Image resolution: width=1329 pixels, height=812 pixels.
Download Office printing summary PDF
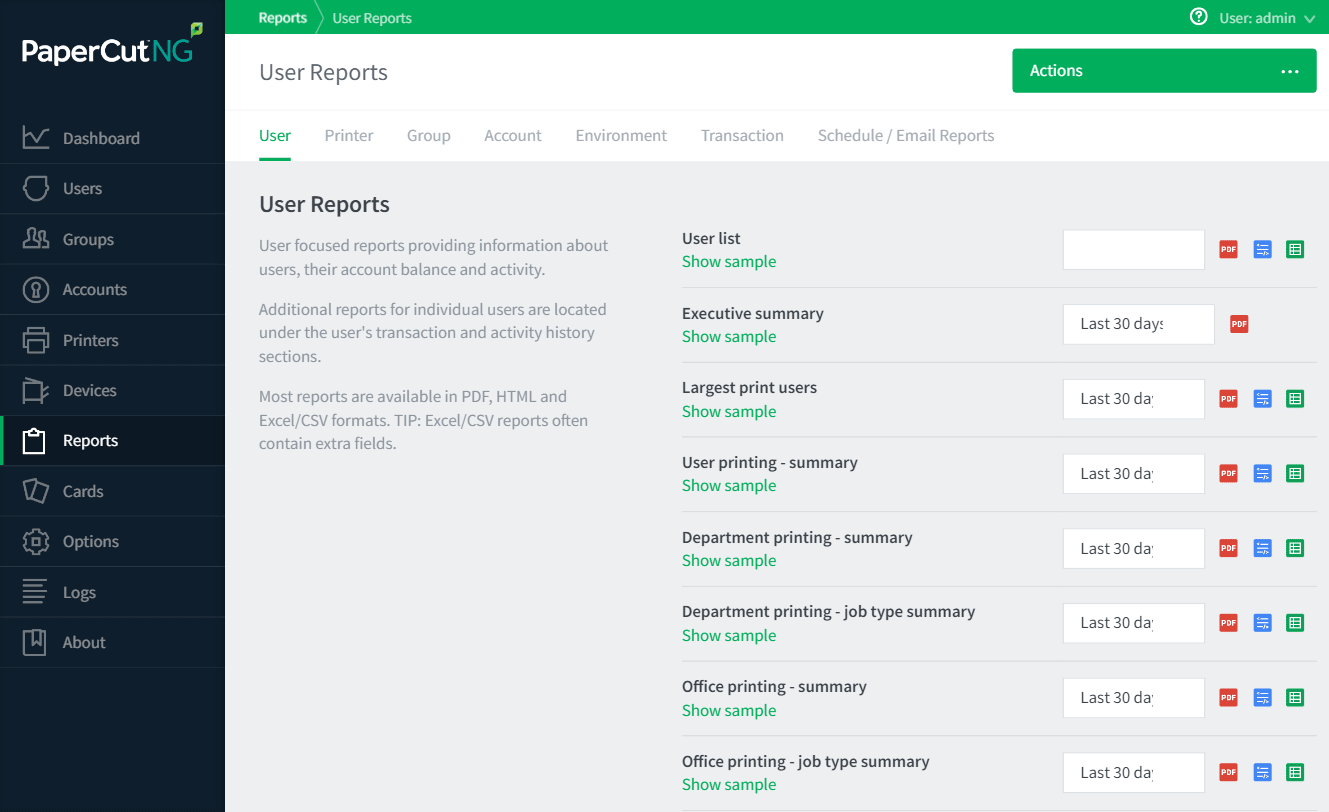(1228, 698)
